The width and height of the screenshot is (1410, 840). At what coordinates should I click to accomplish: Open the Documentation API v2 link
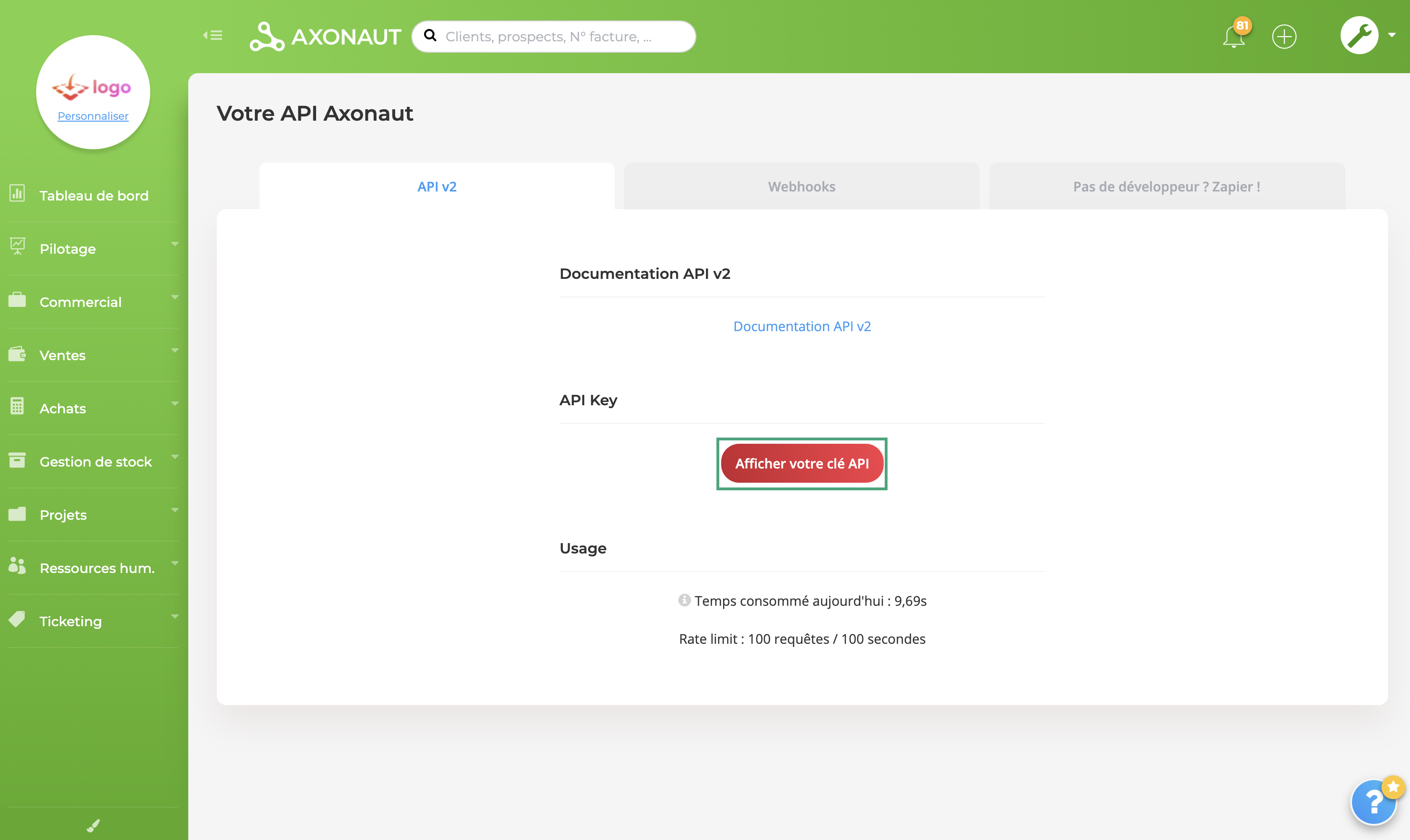tap(802, 326)
